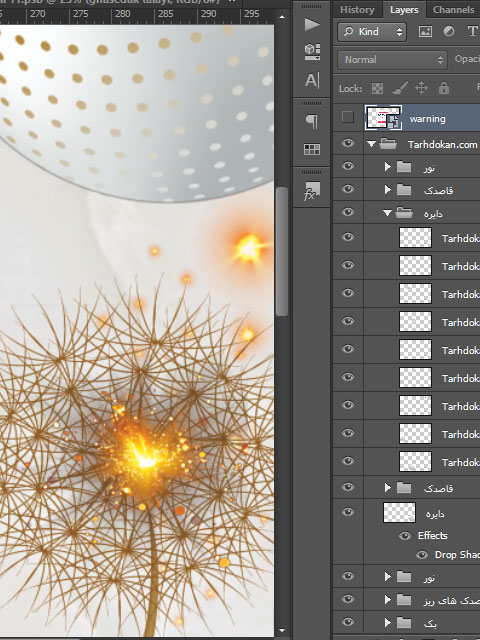
Task: Show the hidden warning layer
Action: pyautogui.click(x=348, y=117)
